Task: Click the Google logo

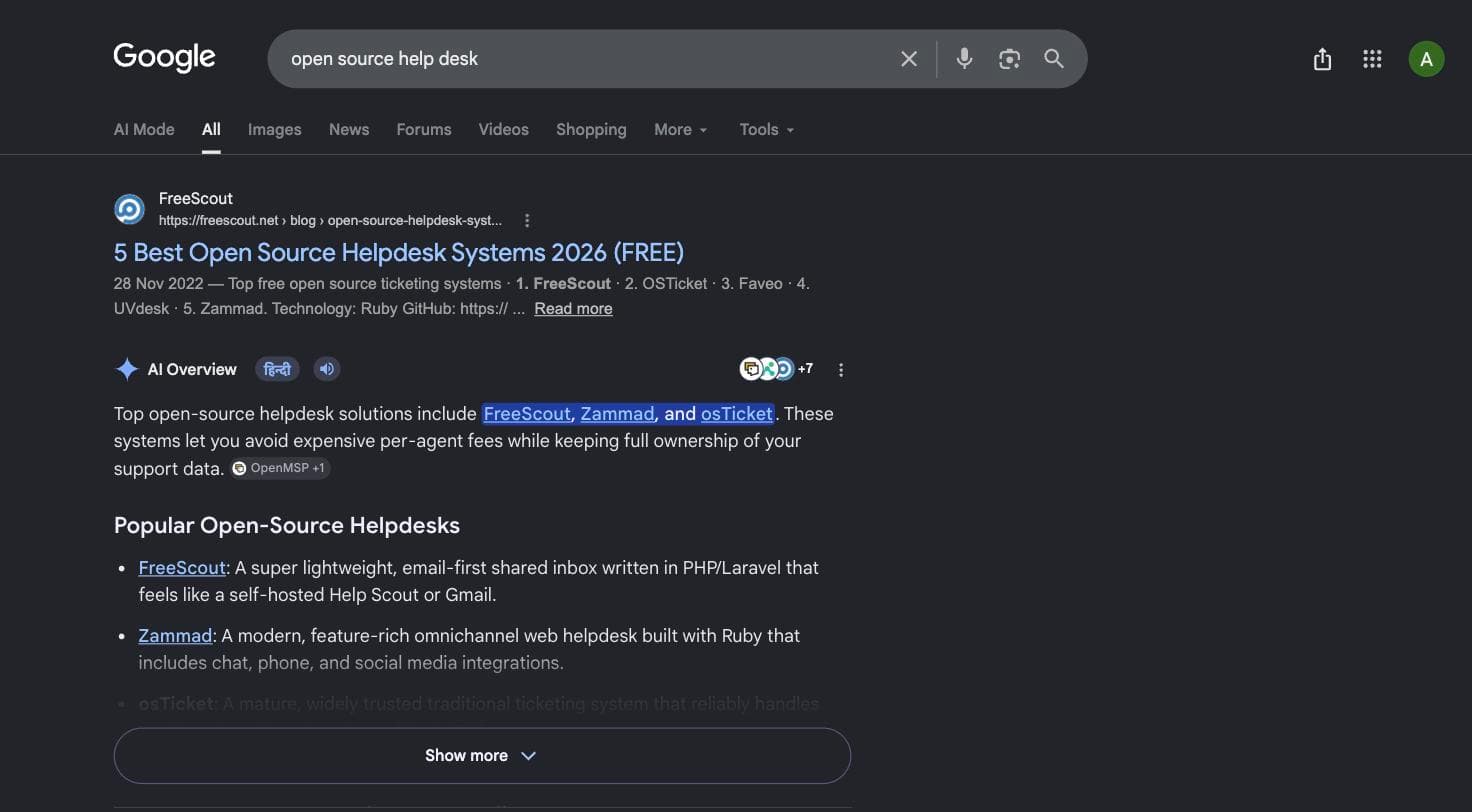Action: pos(164,58)
